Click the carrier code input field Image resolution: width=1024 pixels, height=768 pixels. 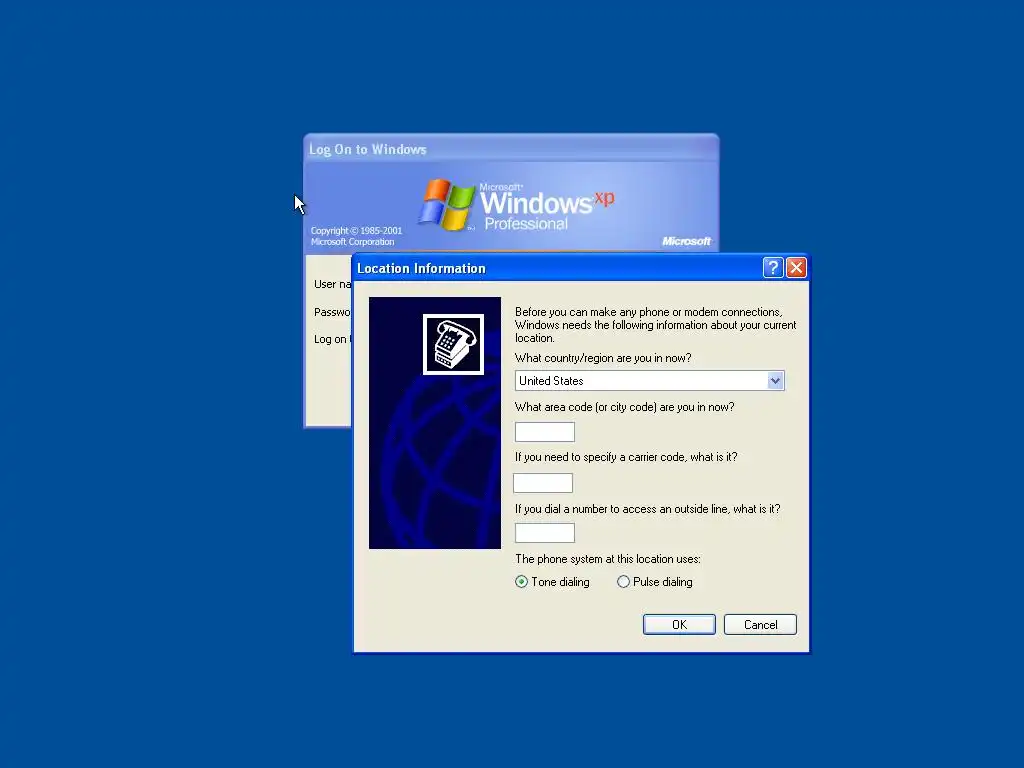coord(543,483)
